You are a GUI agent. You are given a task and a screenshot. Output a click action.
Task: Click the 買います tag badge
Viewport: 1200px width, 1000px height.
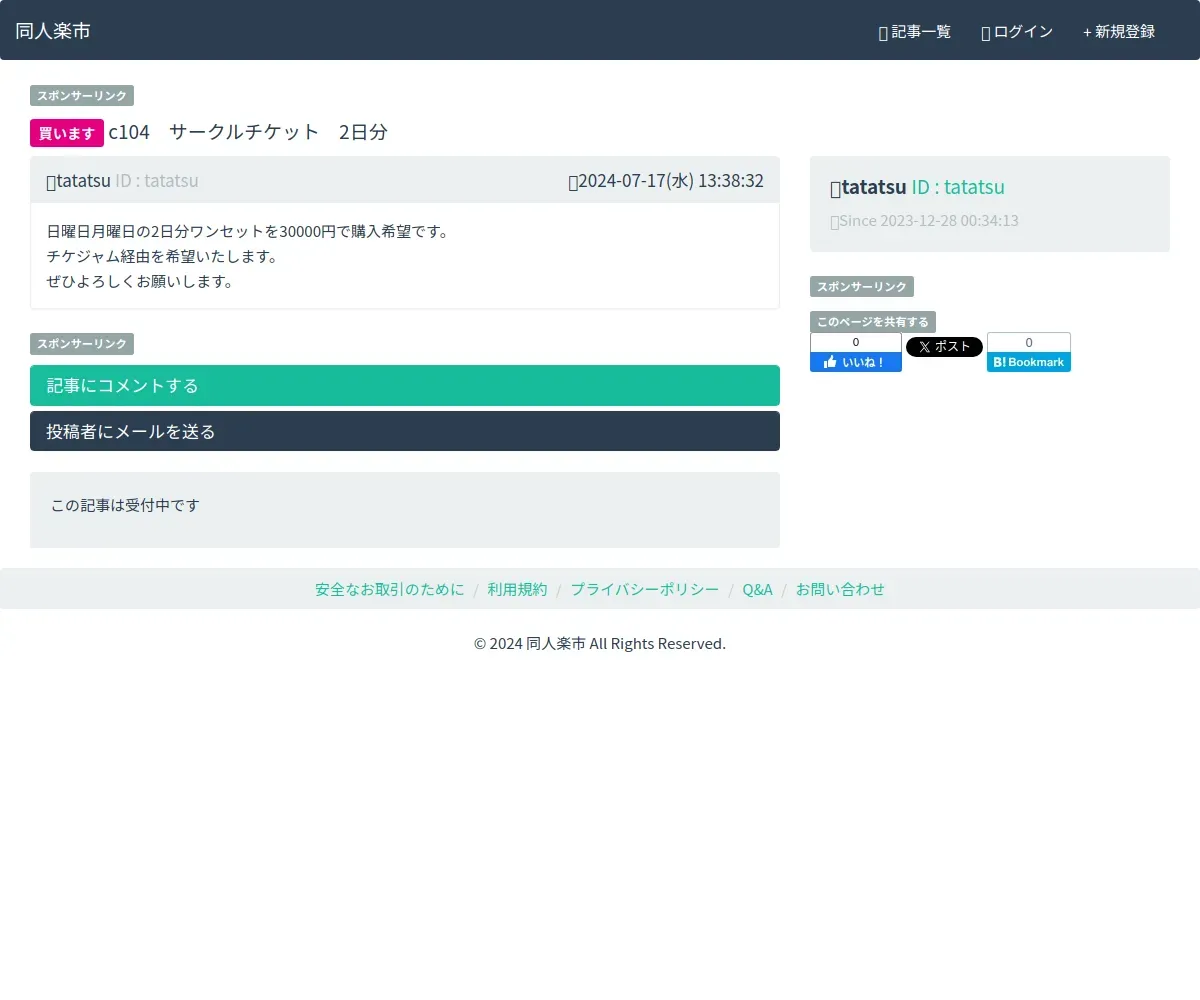(x=67, y=133)
